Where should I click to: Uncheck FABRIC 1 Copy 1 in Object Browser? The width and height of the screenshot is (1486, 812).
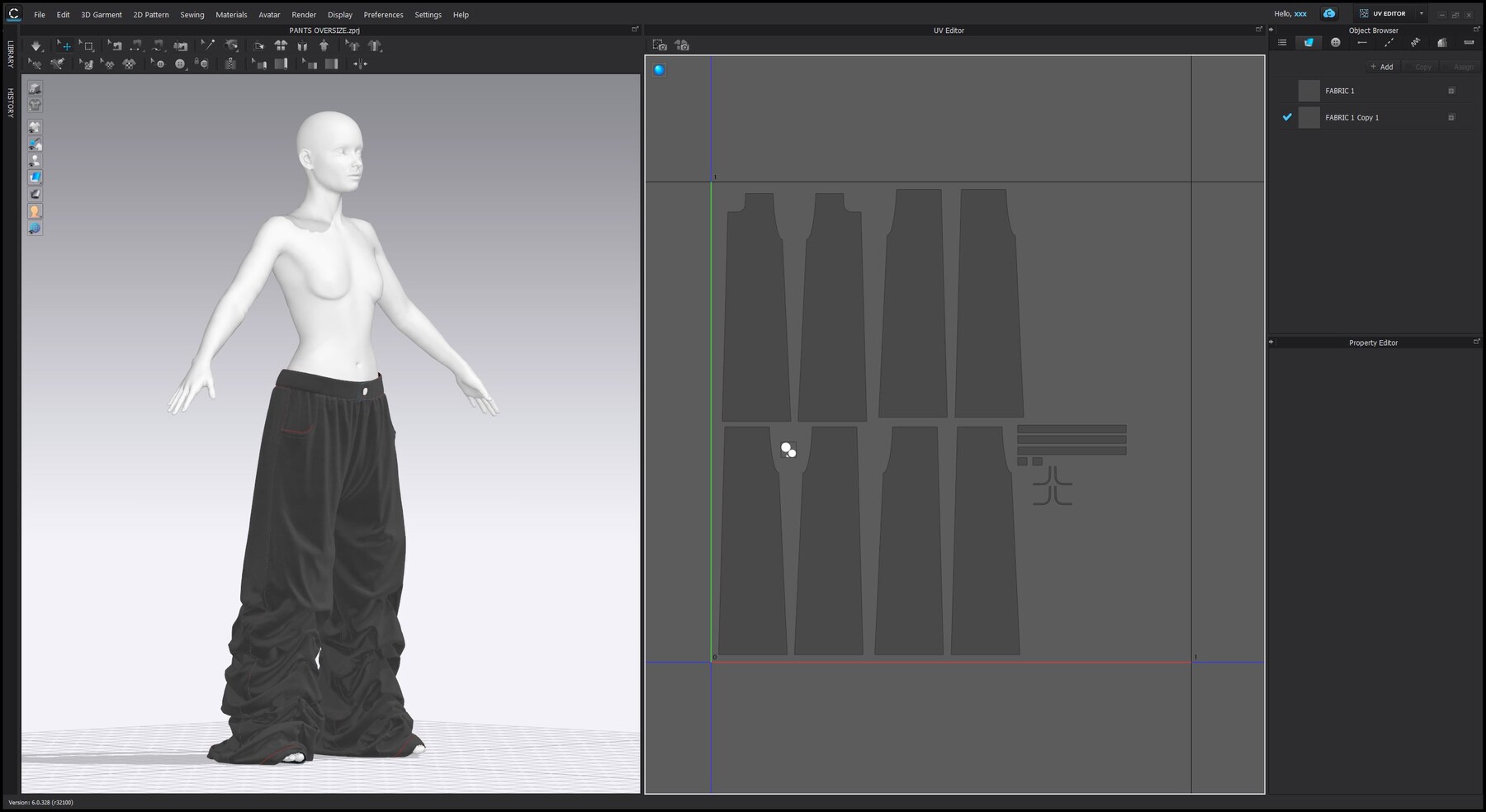(x=1286, y=117)
